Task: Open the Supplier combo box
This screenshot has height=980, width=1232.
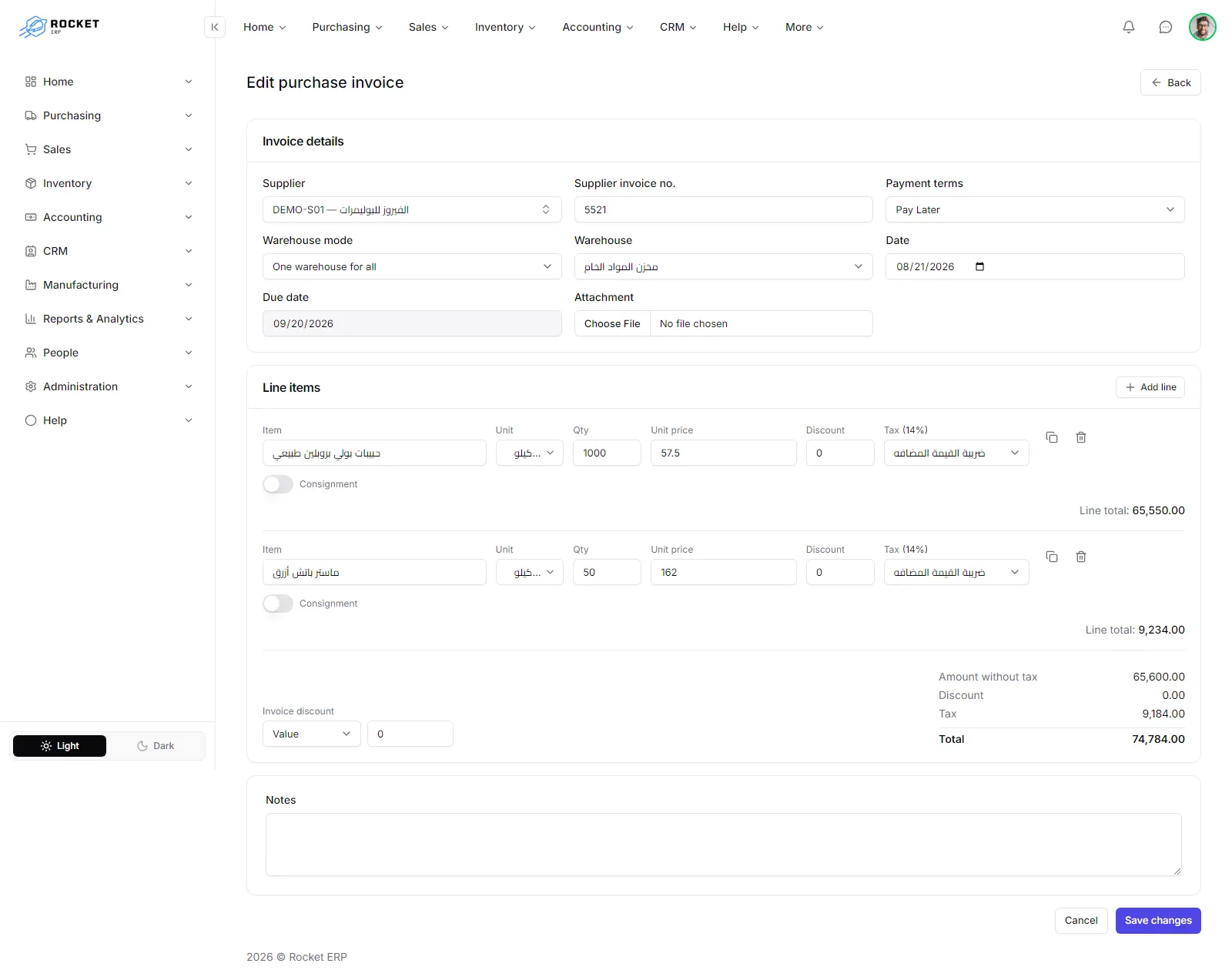Action: (412, 209)
